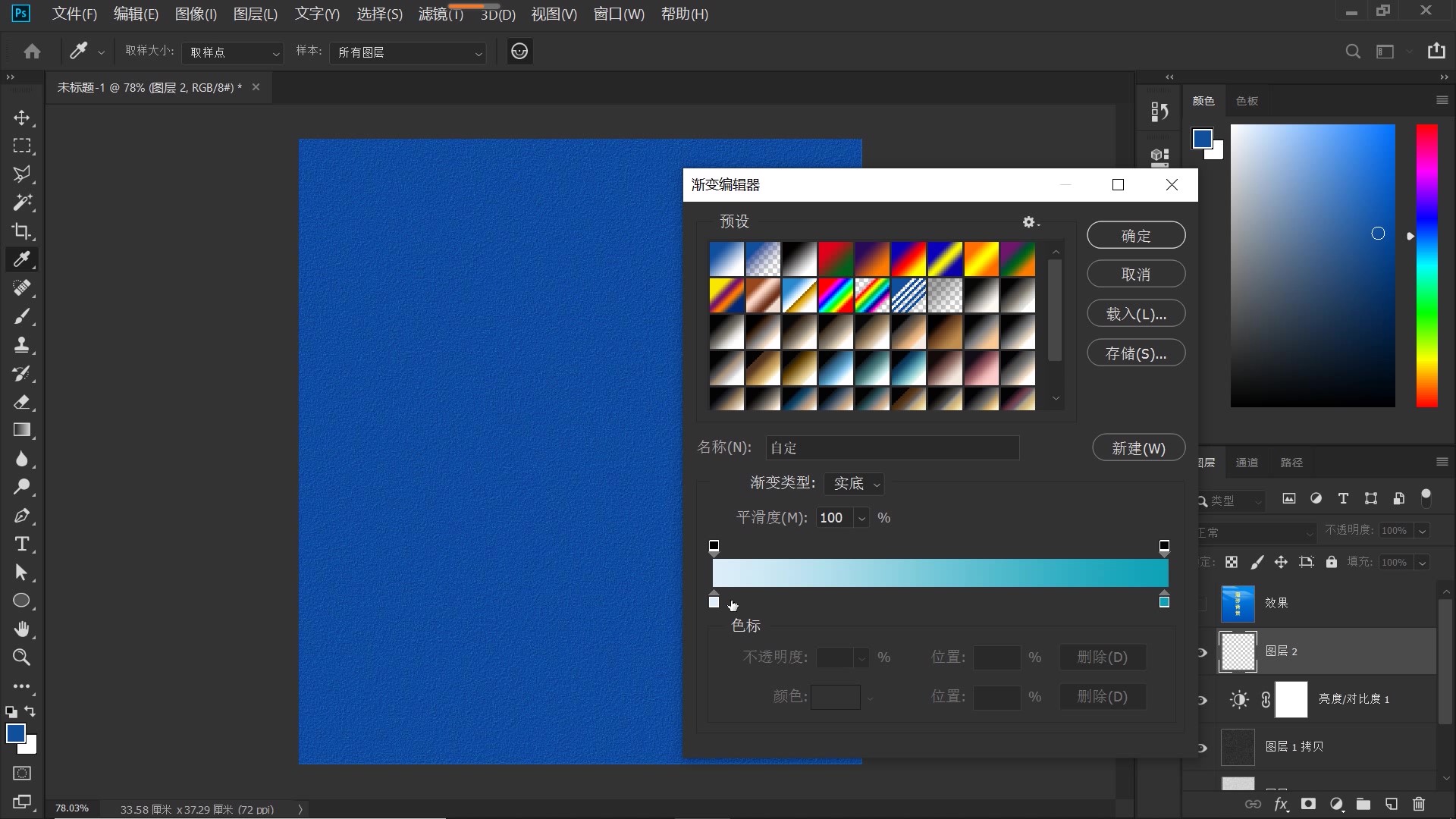Image resolution: width=1456 pixels, height=819 pixels.
Task: Open gradient presets gear menu
Action: coord(1030,222)
